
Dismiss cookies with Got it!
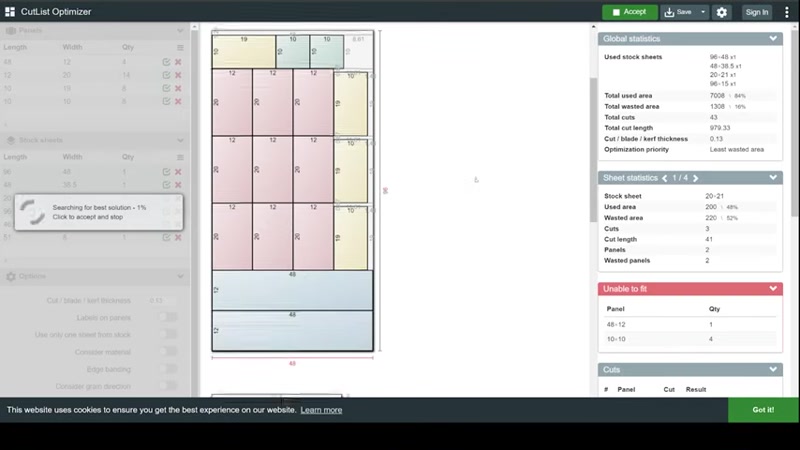763,410
